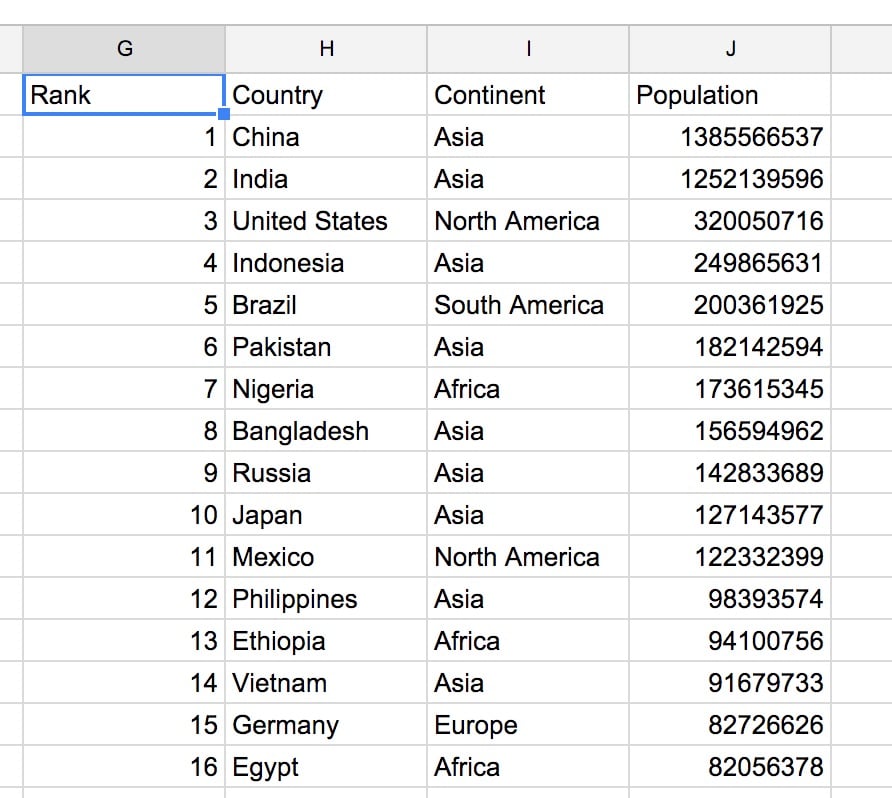This screenshot has height=798, width=892.
Task: Click population value 82056378
Action: [730, 767]
